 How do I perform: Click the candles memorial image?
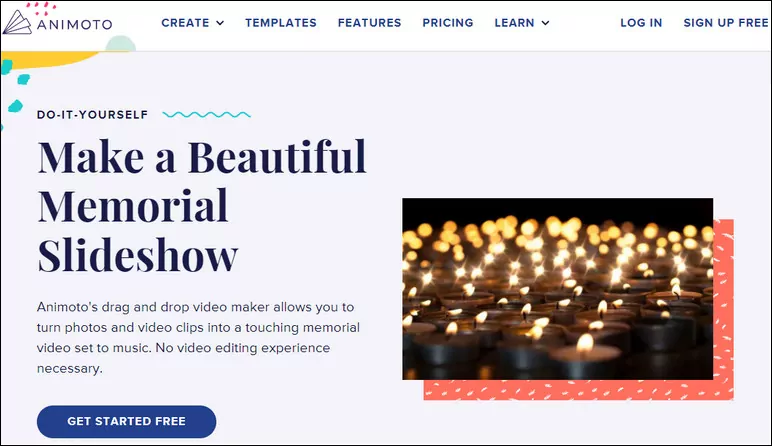(x=557, y=289)
